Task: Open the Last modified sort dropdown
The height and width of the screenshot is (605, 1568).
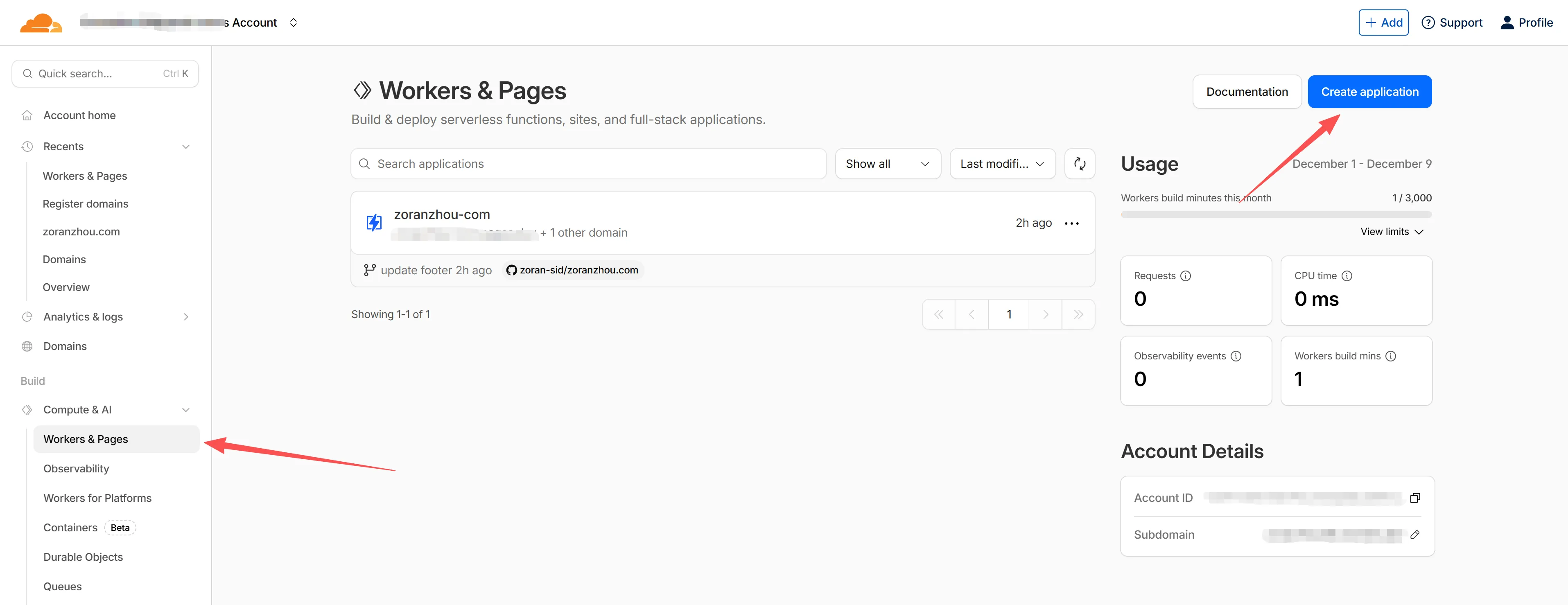Action: [1003, 164]
